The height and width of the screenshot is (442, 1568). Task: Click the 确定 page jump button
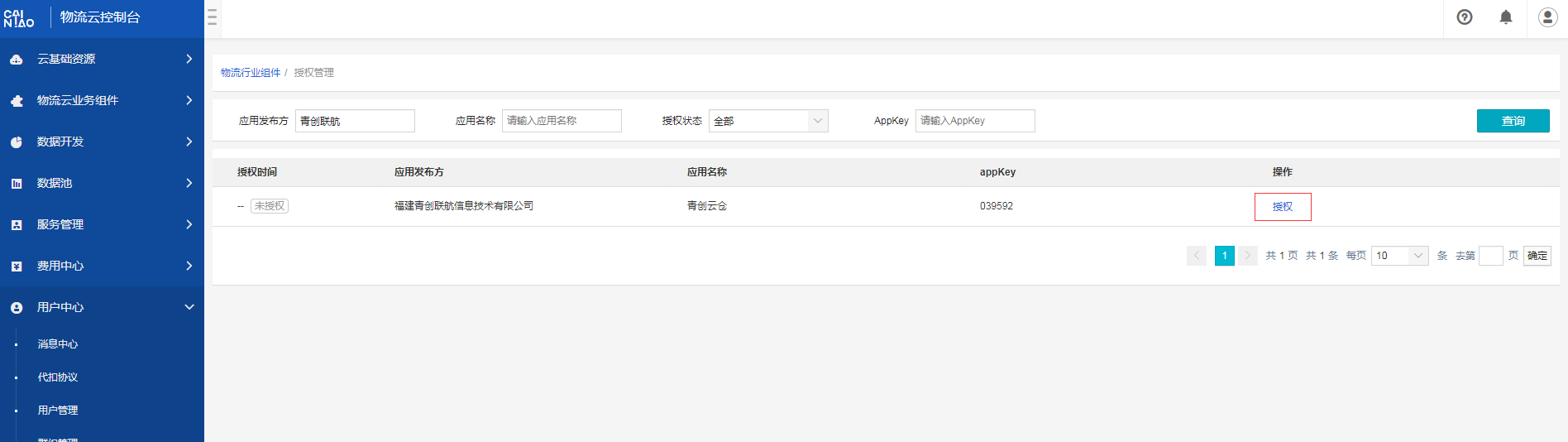1537,256
